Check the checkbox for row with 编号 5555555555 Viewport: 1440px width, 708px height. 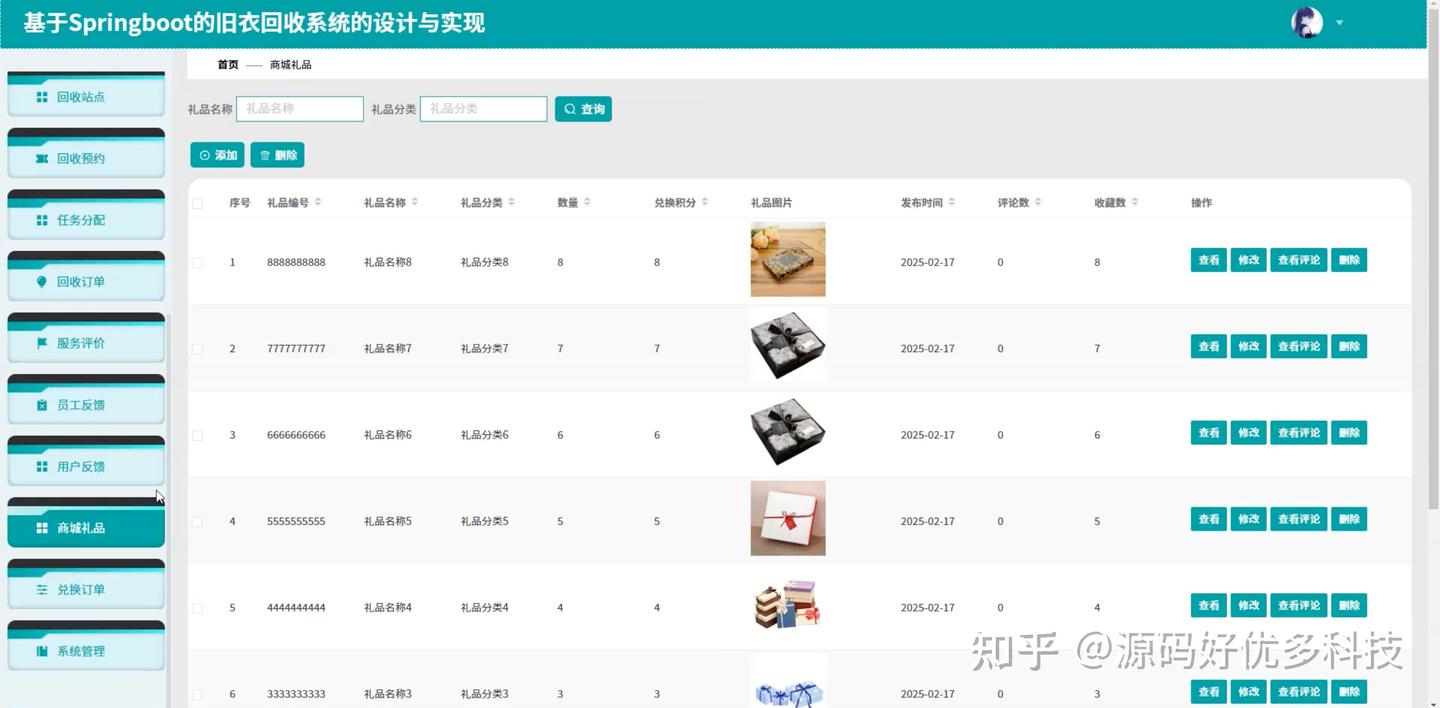point(196,520)
